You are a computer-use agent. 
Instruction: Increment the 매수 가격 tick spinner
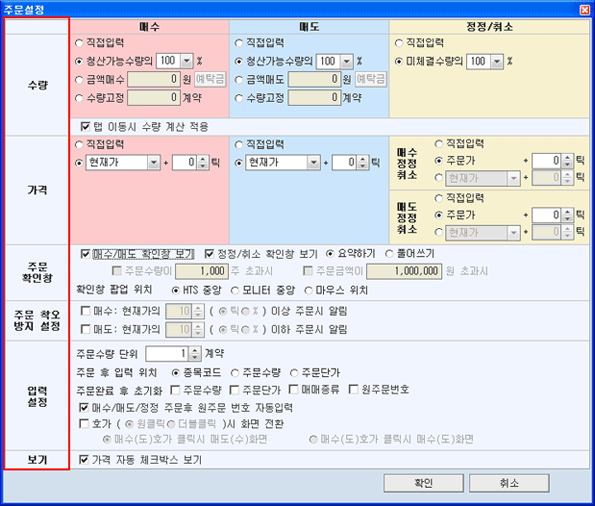click(203, 160)
